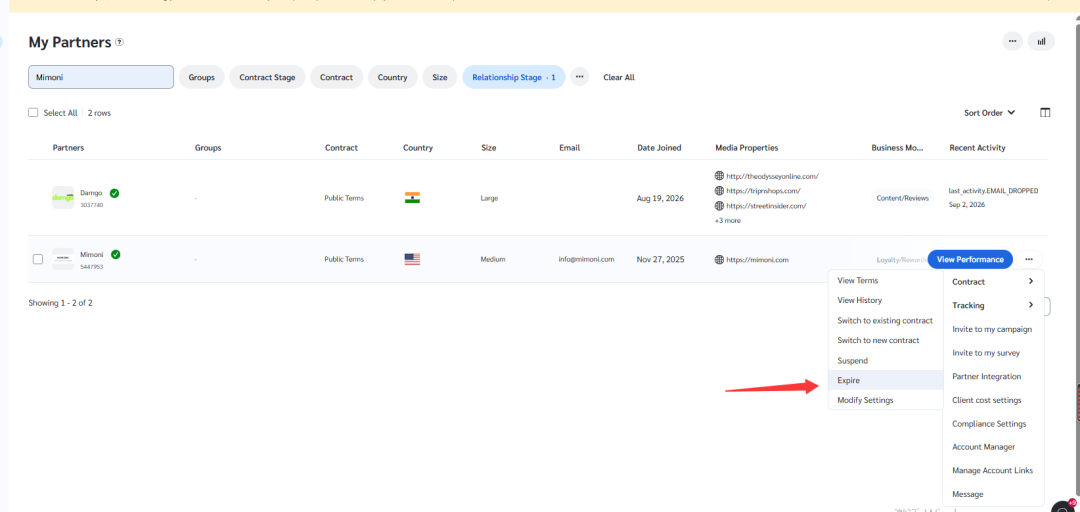Image resolution: width=1080 pixels, height=512 pixels.
Task: Select Manage Account Links
Action: (993, 471)
